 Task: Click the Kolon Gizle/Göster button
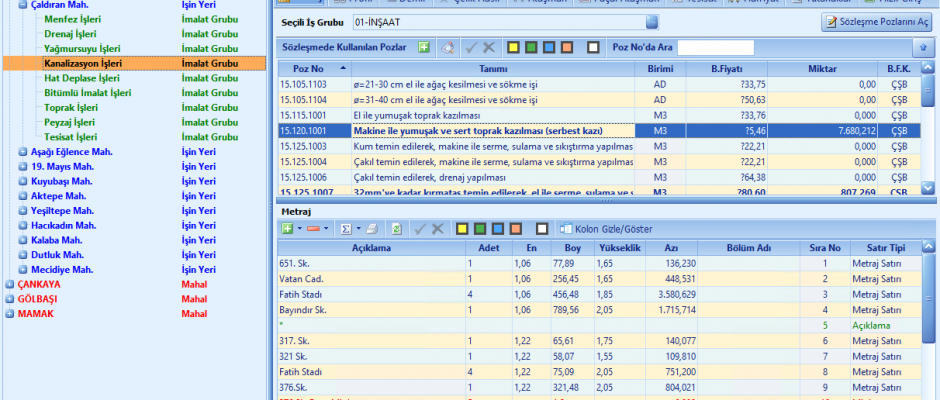pyautogui.click(x=605, y=228)
